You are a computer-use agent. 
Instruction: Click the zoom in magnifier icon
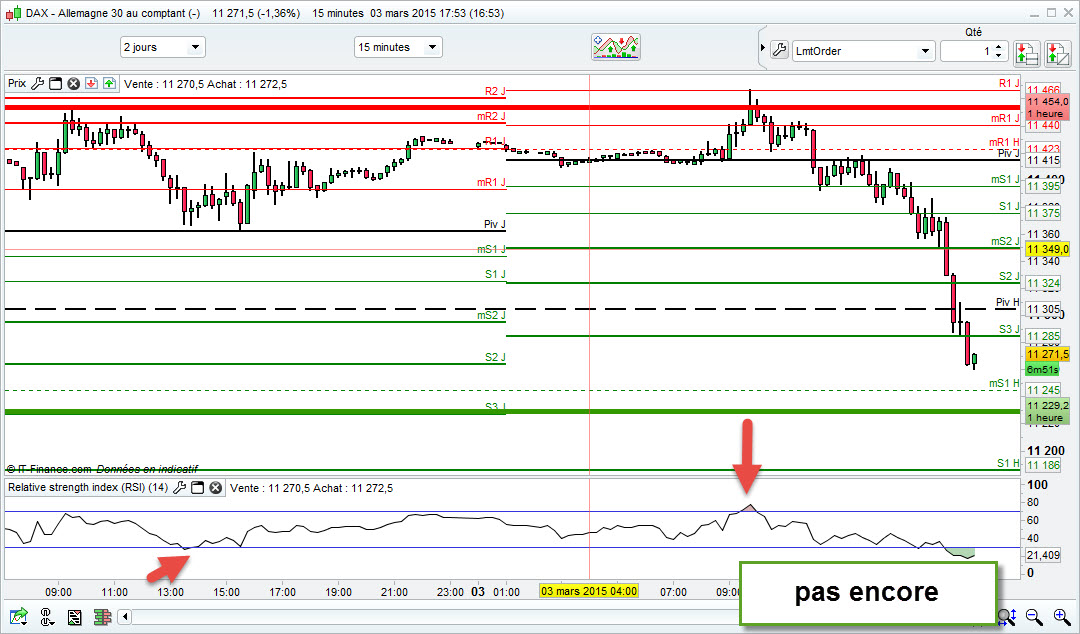(x=1061, y=616)
